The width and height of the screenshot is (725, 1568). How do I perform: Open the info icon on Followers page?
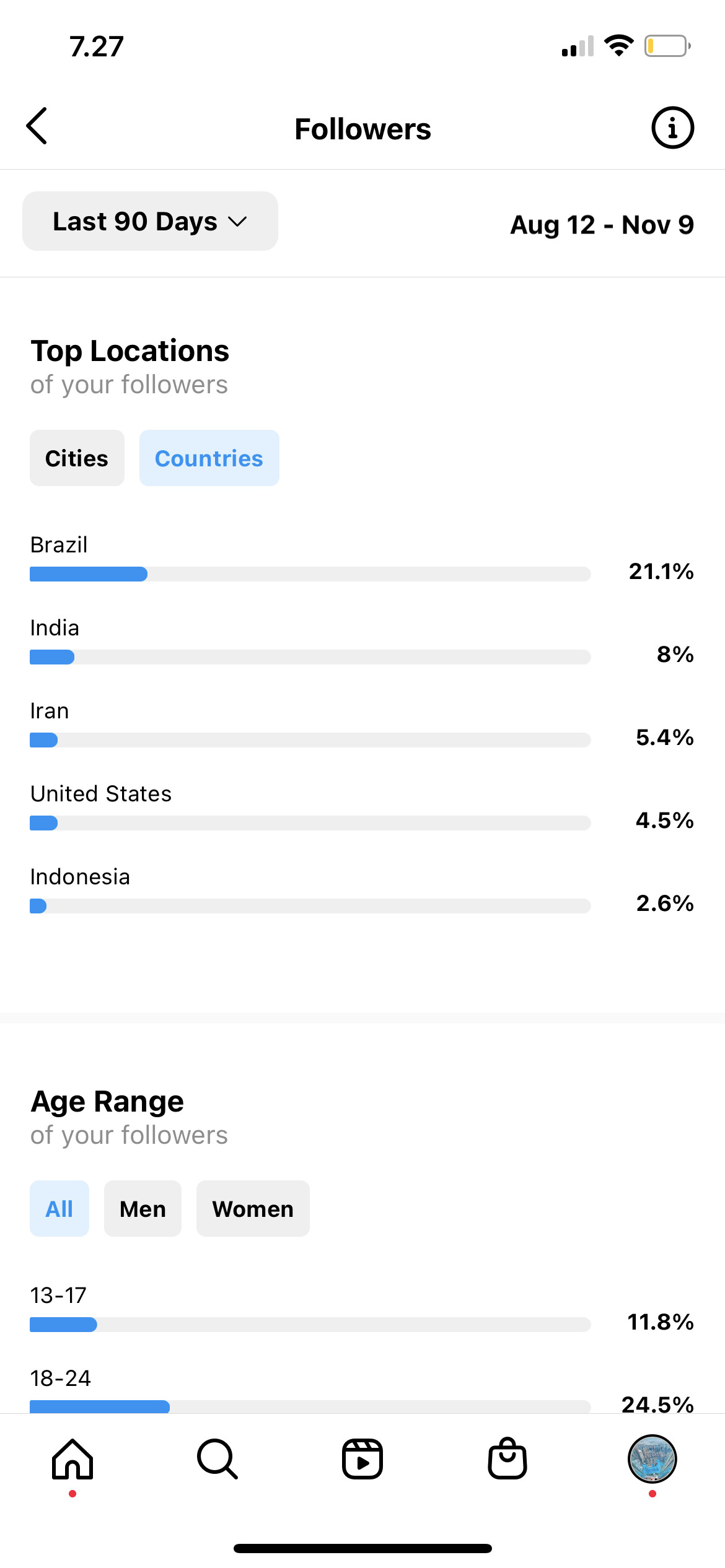point(672,128)
